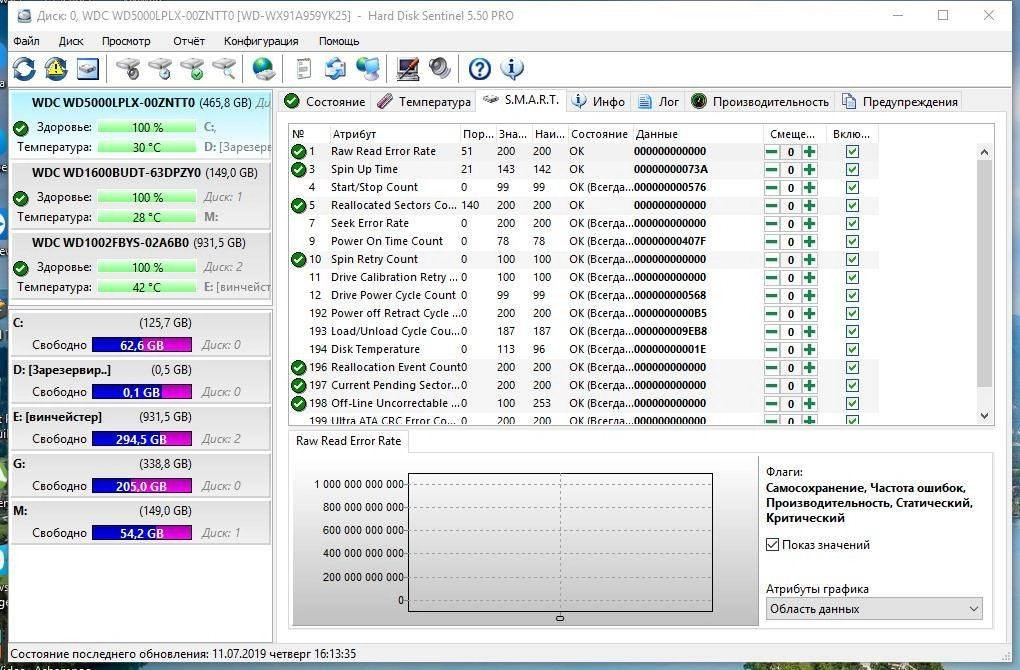1020x670 pixels.
Task: Decrease the offset for Load/Unload Cycle Count
Action: click(772, 332)
